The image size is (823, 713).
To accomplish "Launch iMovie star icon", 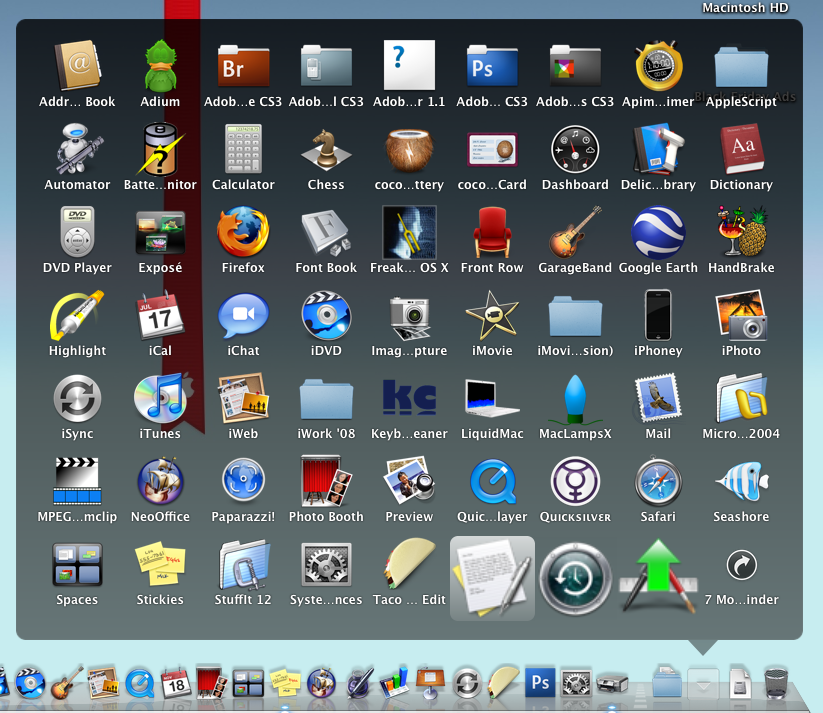I will tap(492, 314).
